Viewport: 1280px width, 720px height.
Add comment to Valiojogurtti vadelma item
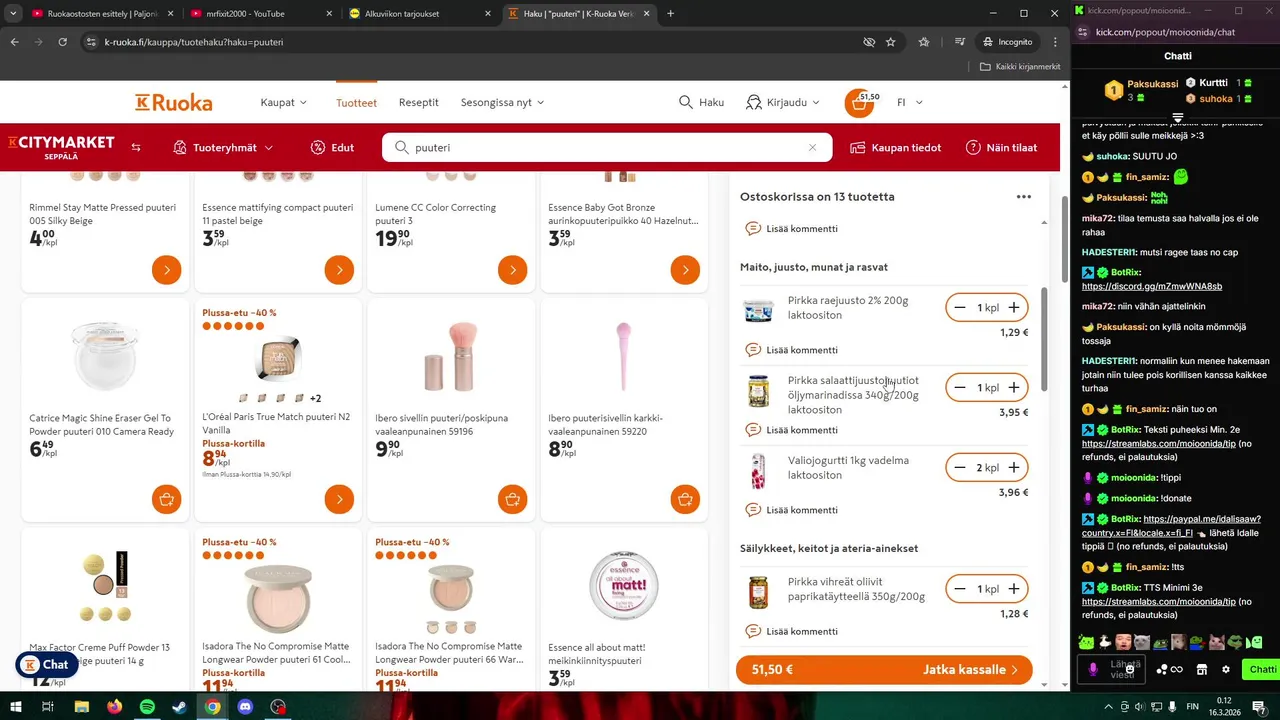pyautogui.click(x=791, y=510)
